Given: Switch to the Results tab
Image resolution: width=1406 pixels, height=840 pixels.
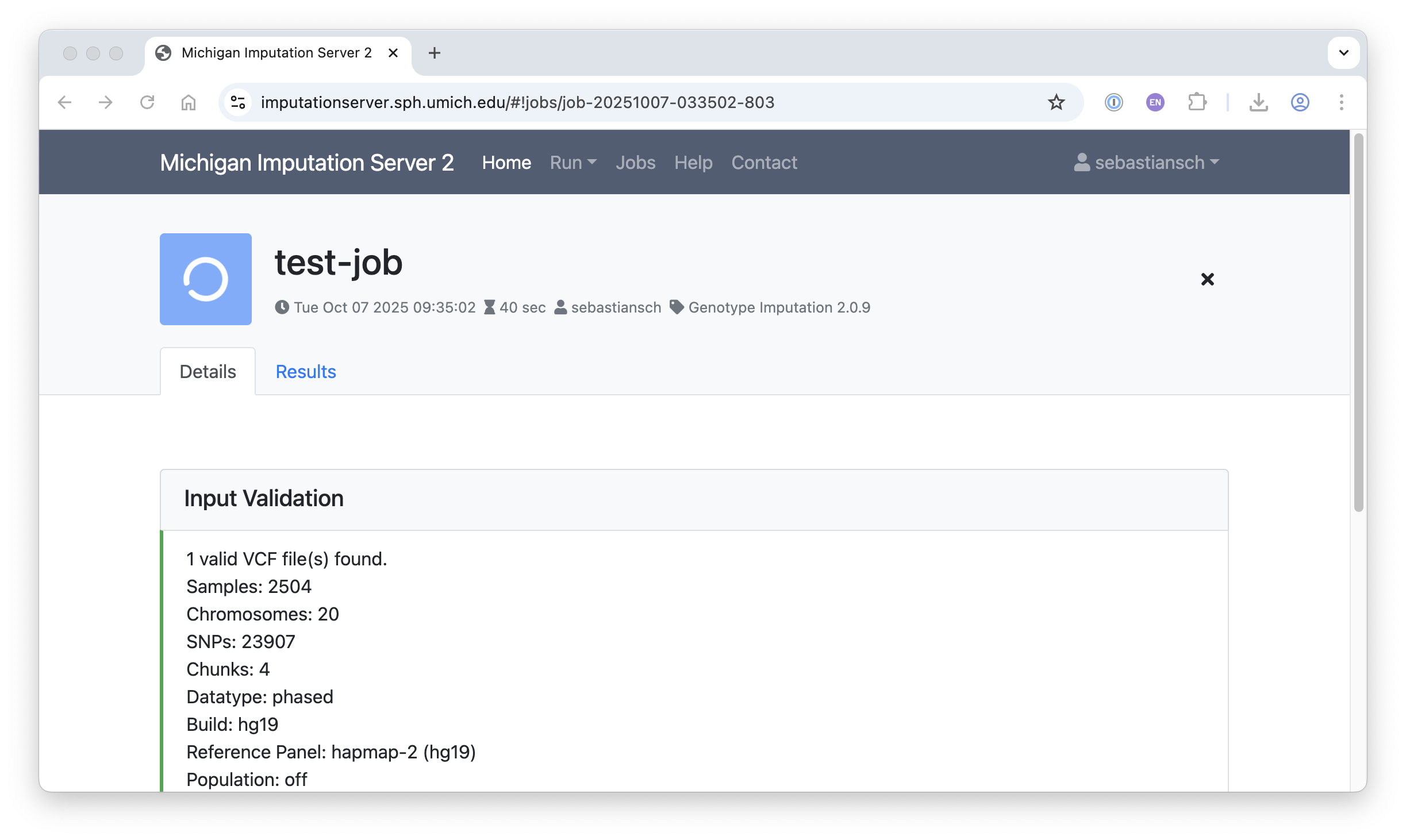Looking at the screenshot, I should coord(306,372).
